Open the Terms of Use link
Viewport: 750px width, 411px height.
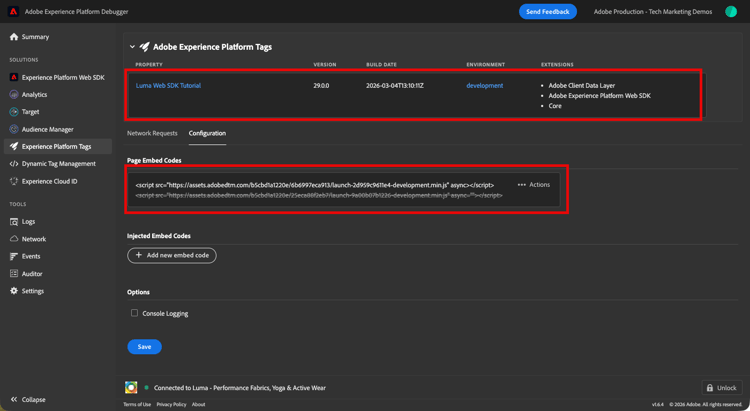click(x=137, y=404)
